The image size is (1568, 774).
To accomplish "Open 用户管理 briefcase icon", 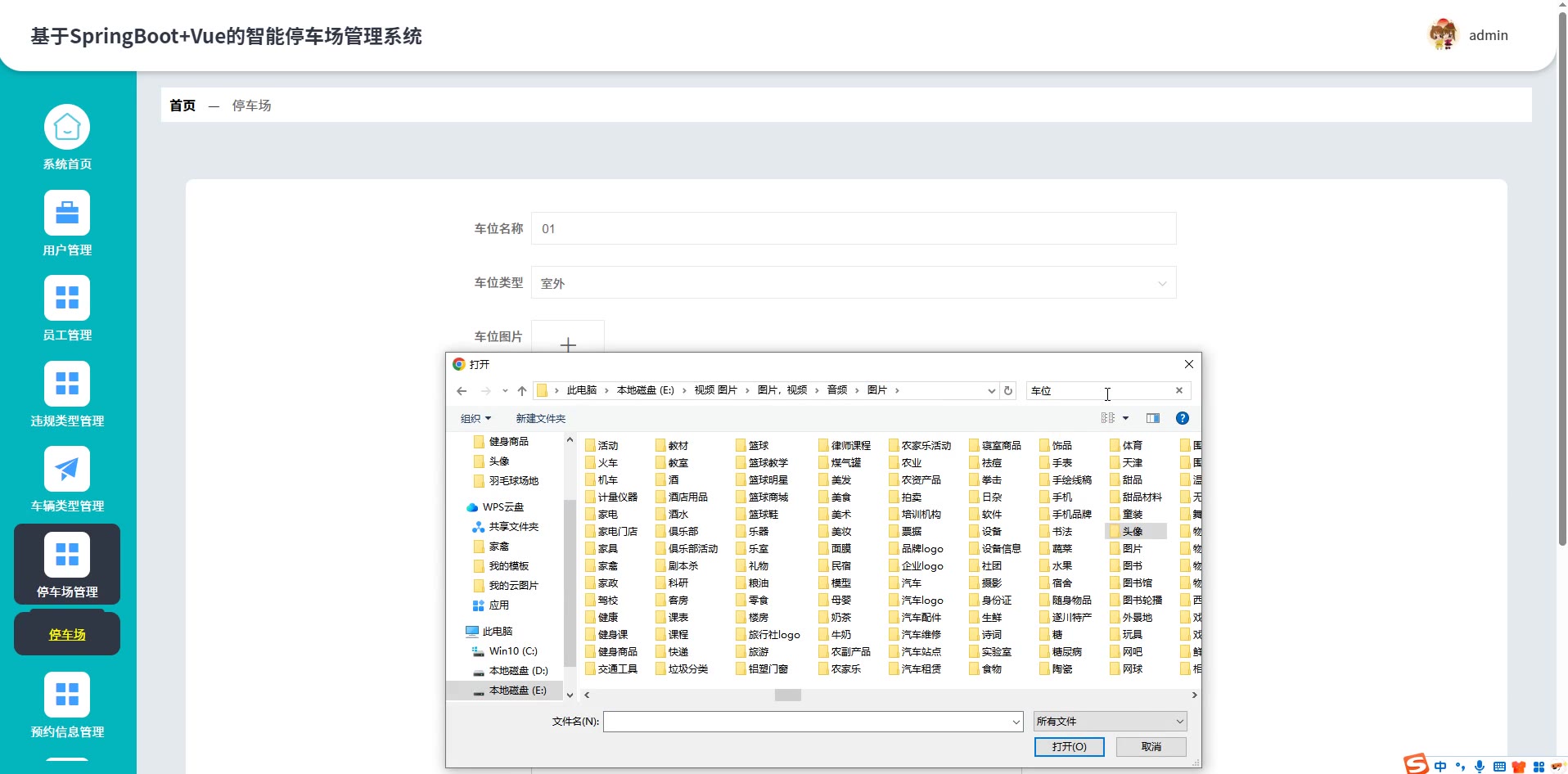I will (67, 214).
